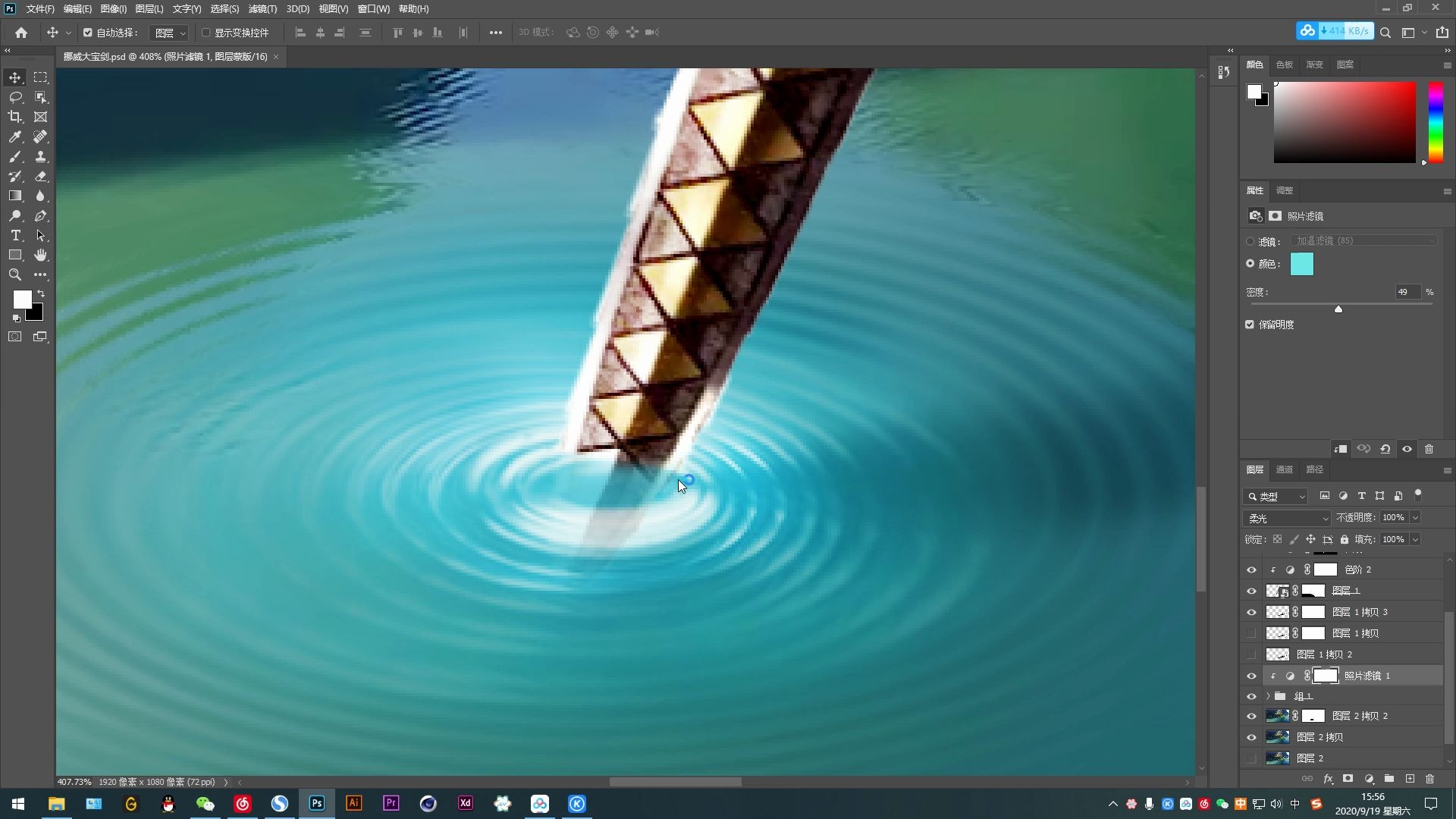Select the Zoom tool in toolbox
1456x819 pixels.
click(15, 275)
